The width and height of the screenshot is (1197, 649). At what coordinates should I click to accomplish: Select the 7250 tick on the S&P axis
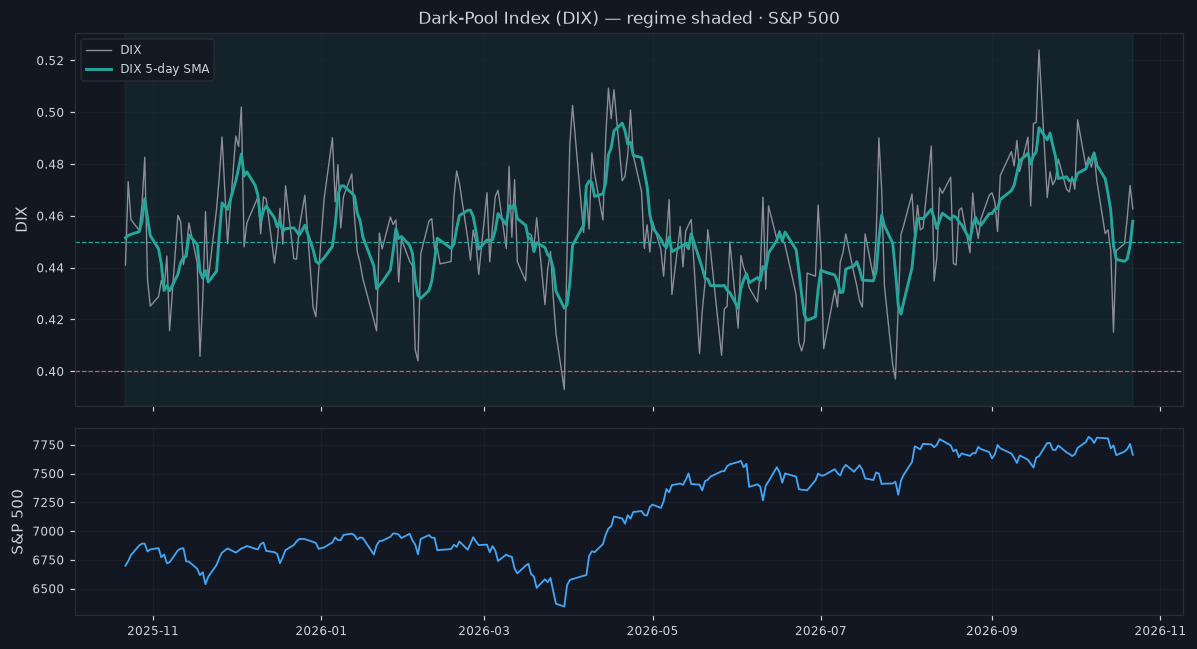click(x=50, y=503)
